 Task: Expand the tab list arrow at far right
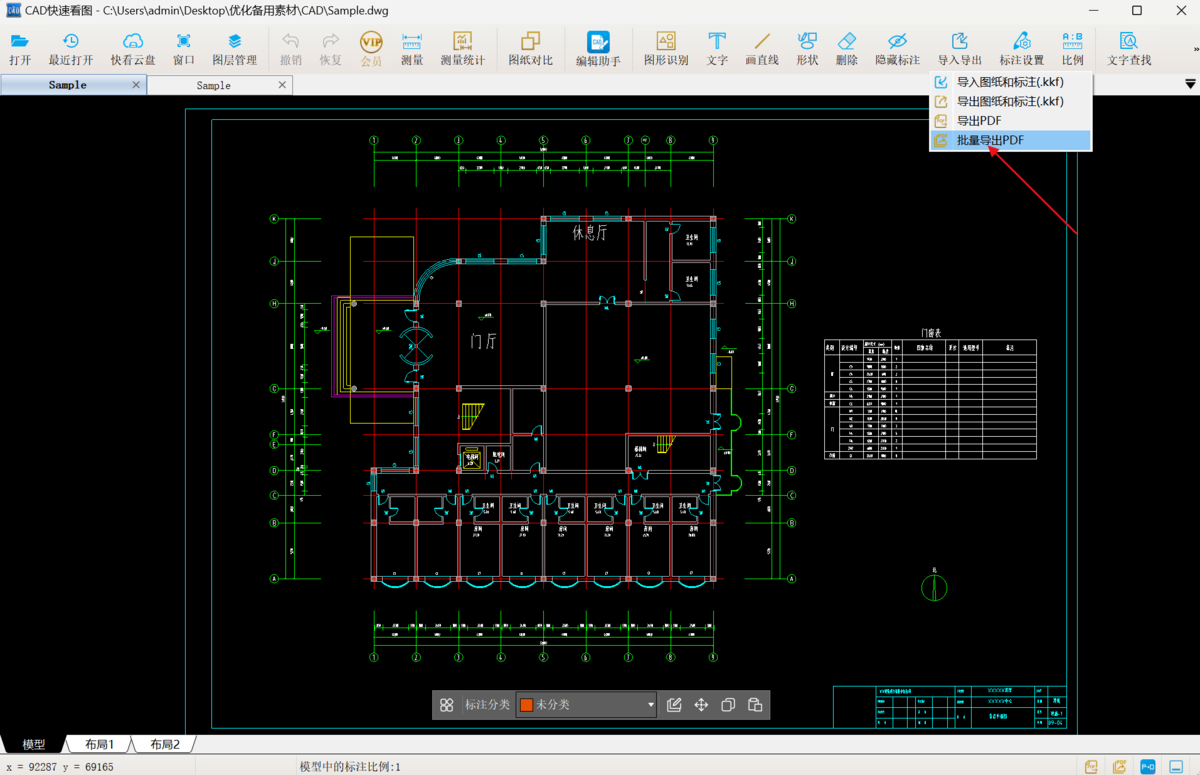click(1189, 85)
